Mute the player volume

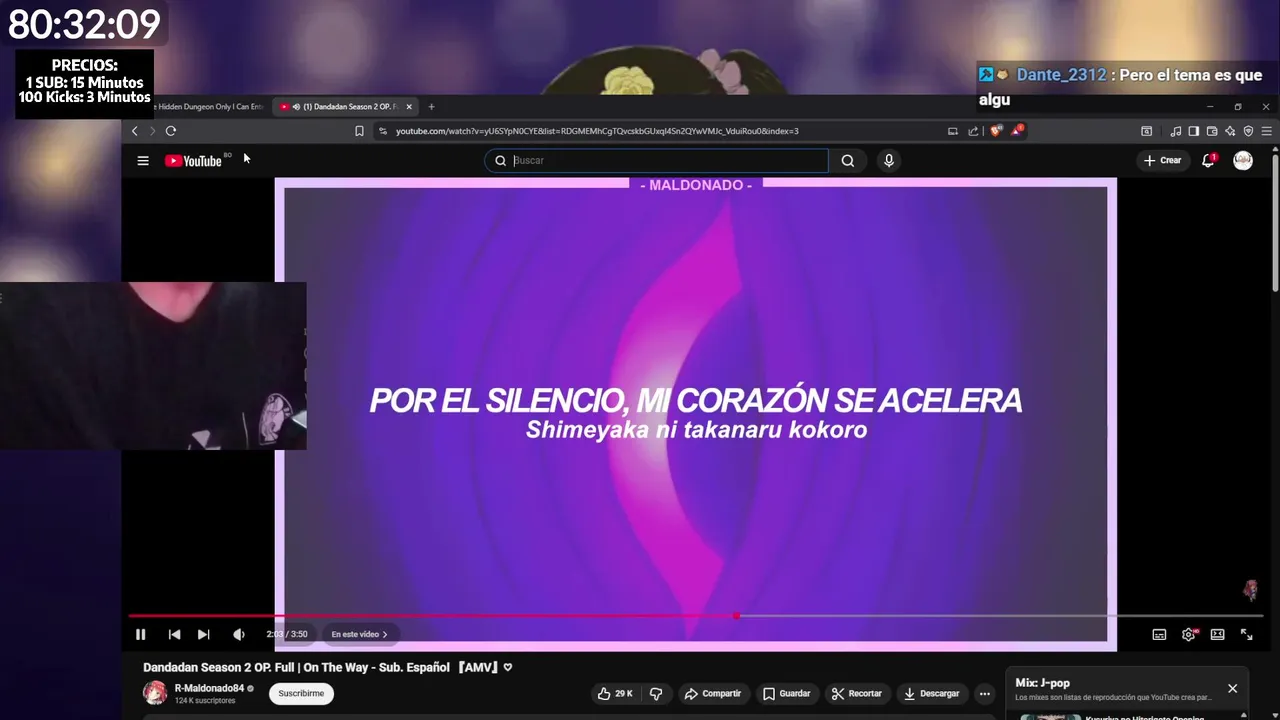click(239, 634)
